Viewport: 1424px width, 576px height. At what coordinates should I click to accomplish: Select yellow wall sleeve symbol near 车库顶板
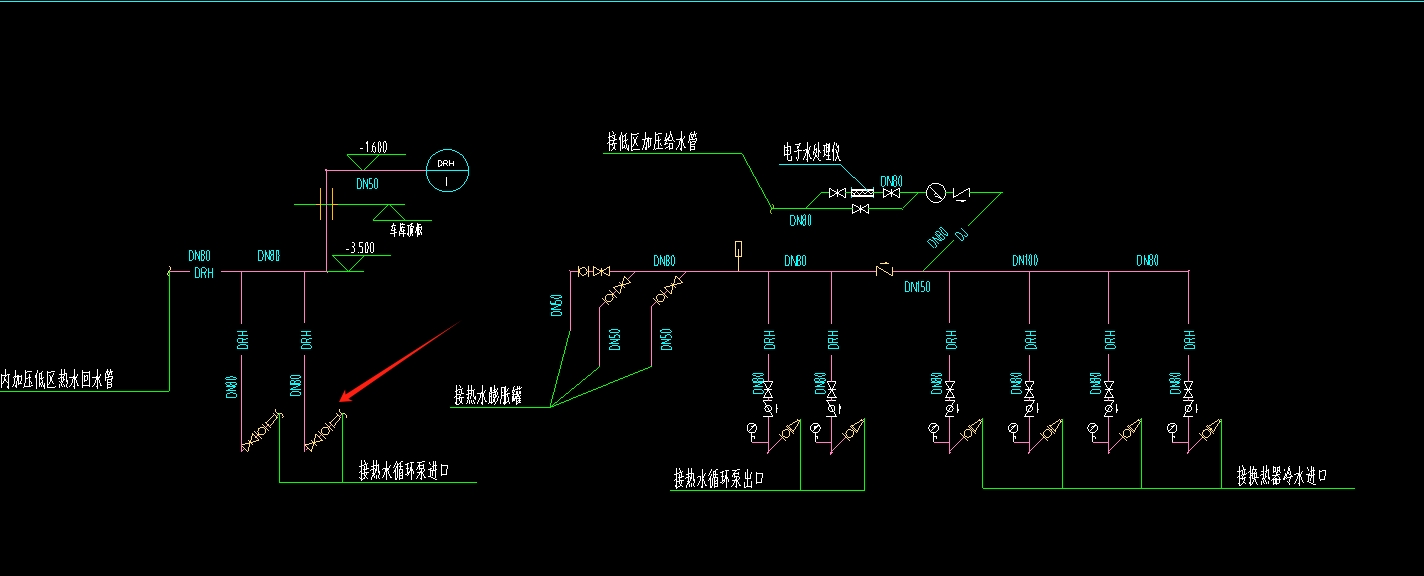[324, 203]
